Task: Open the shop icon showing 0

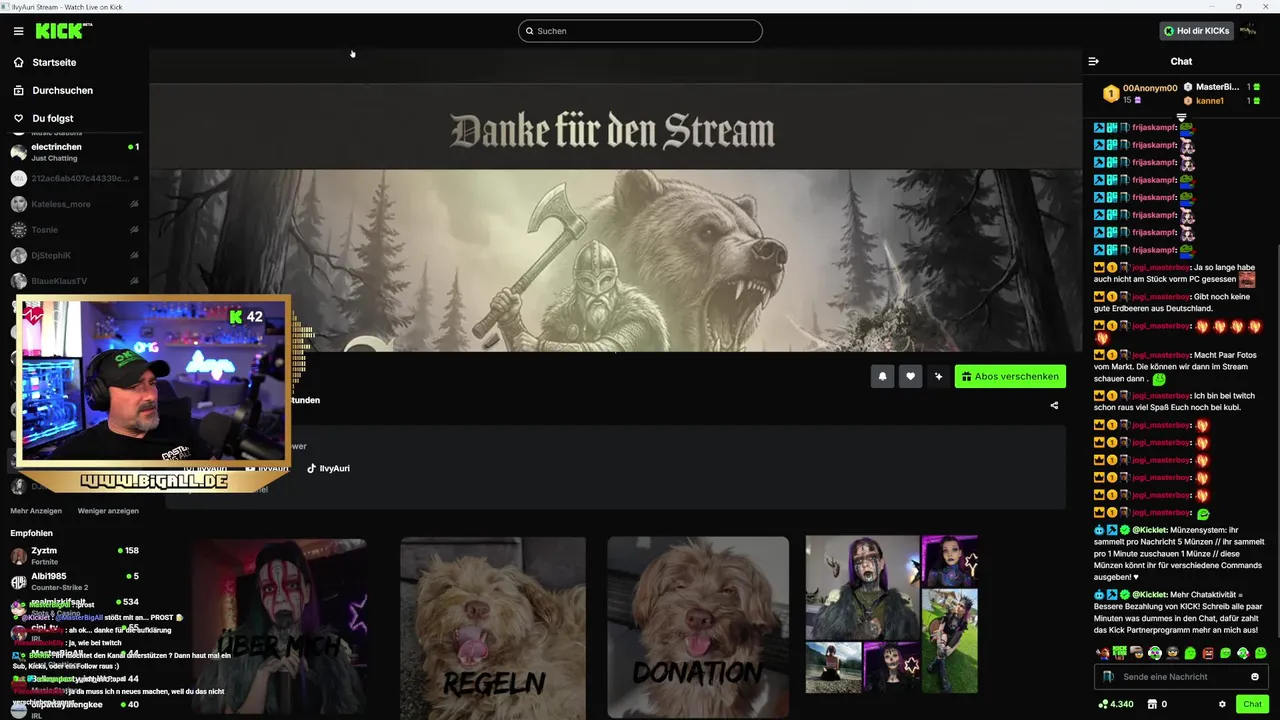Action: [1156, 704]
